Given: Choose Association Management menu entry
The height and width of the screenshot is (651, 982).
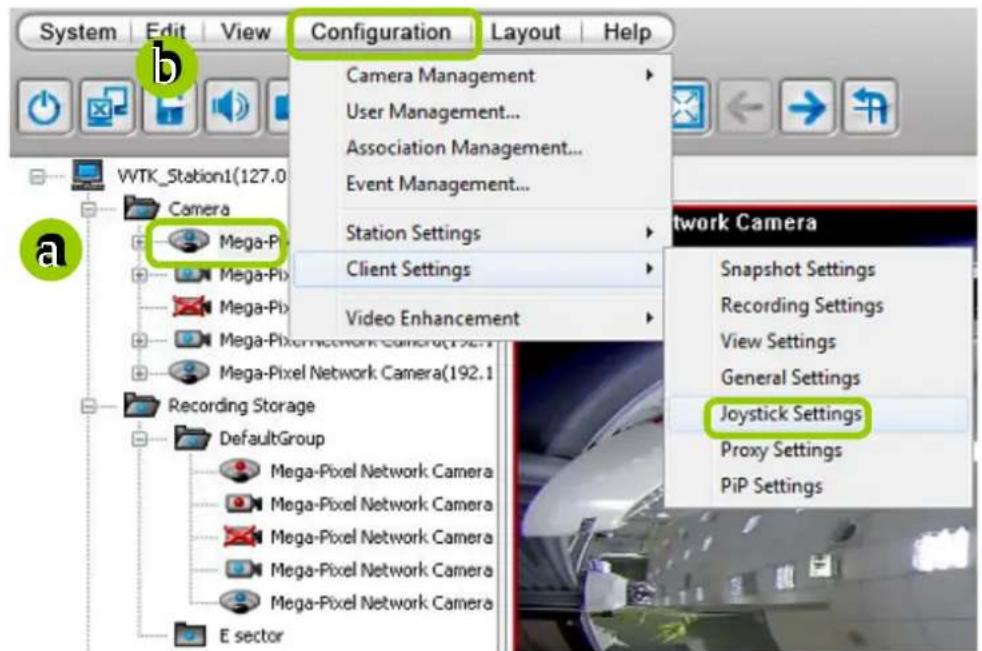Looking at the screenshot, I should 482,148.
